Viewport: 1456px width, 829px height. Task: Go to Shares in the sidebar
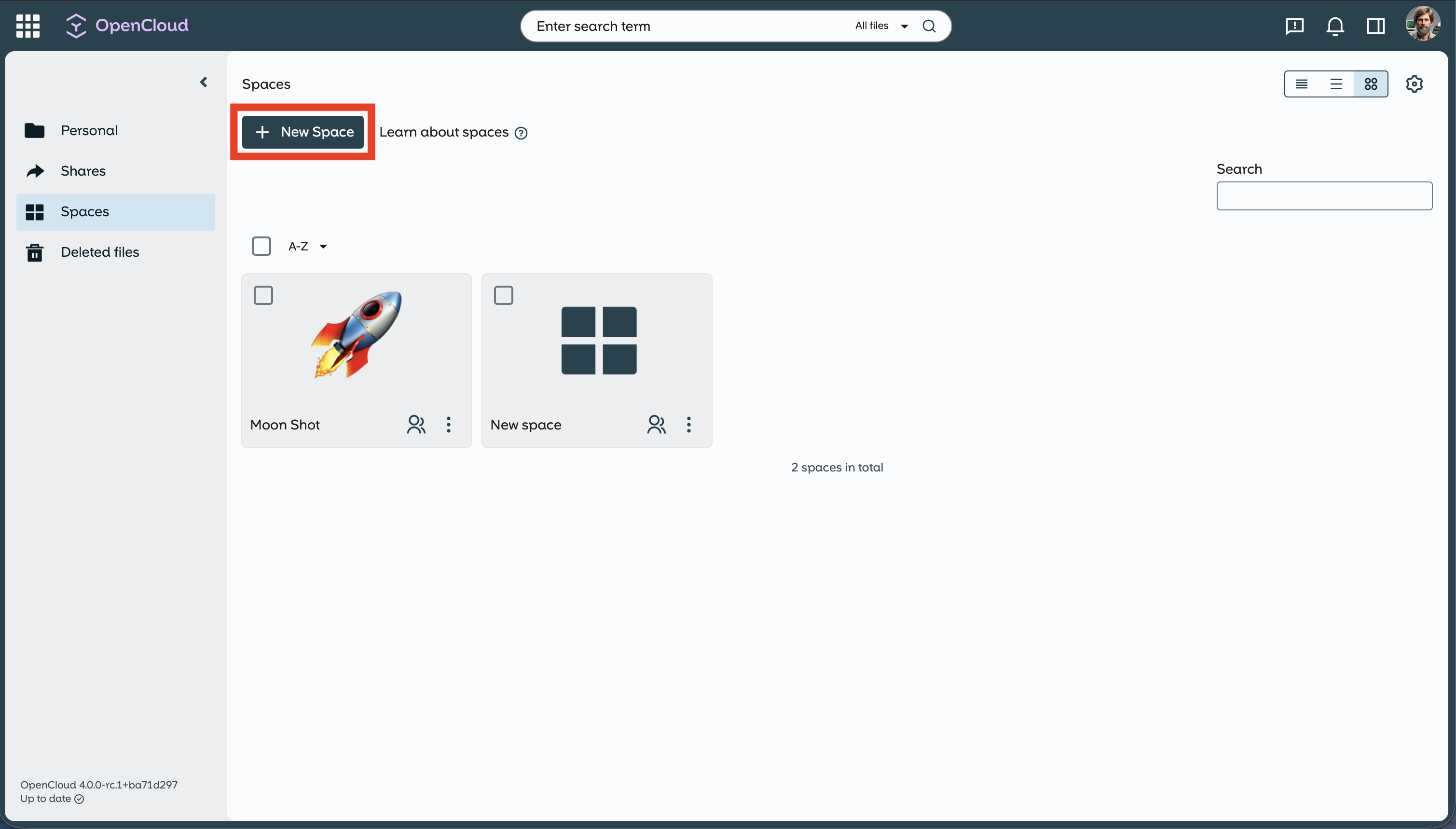coord(83,171)
